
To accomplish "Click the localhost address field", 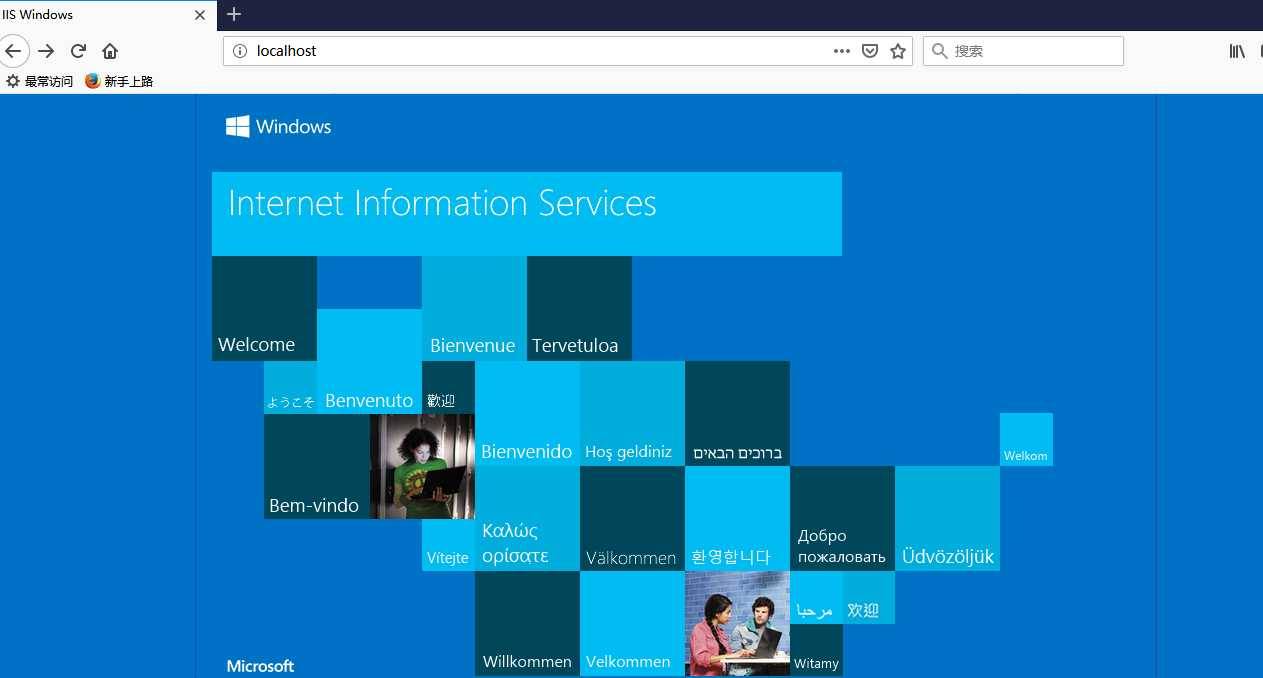I will pyautogui.click(x=540, y=51).
